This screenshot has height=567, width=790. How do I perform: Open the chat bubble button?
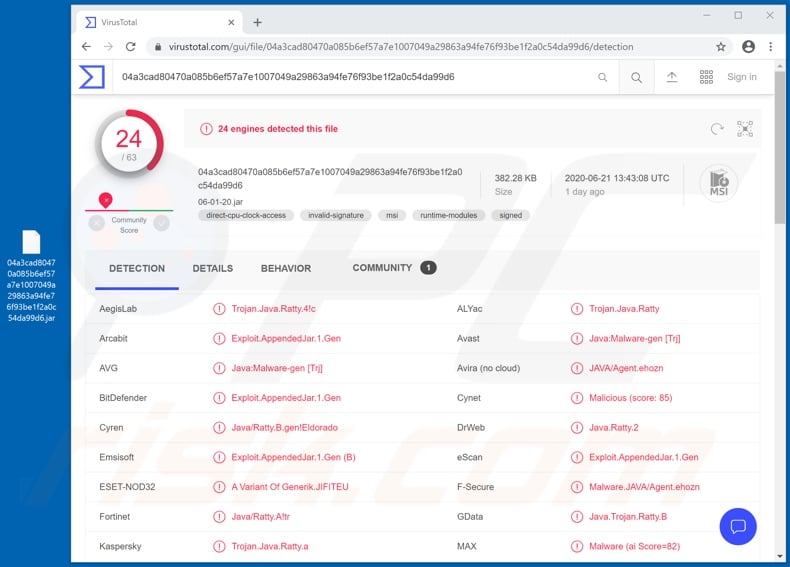pos(738,527)
